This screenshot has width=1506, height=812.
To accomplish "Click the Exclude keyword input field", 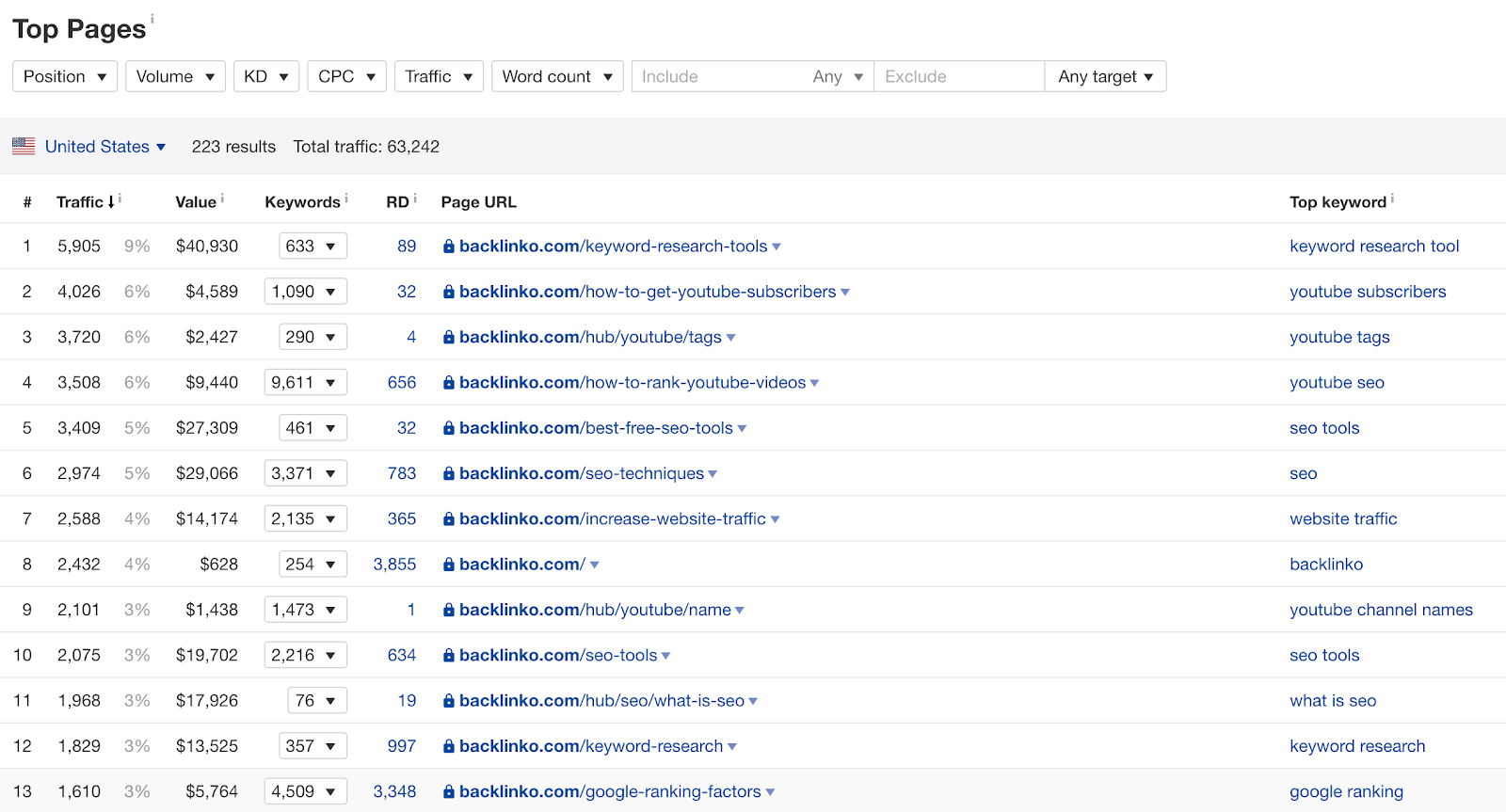I will 959,76.
